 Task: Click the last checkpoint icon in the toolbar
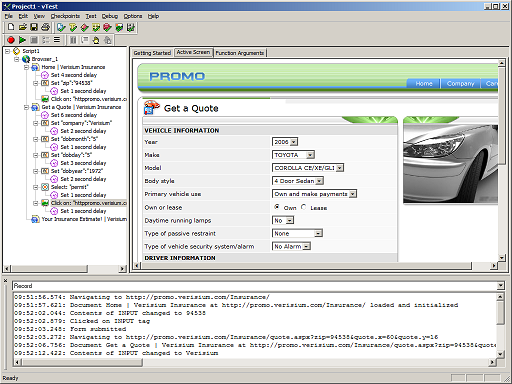click(x=131, y=27)
